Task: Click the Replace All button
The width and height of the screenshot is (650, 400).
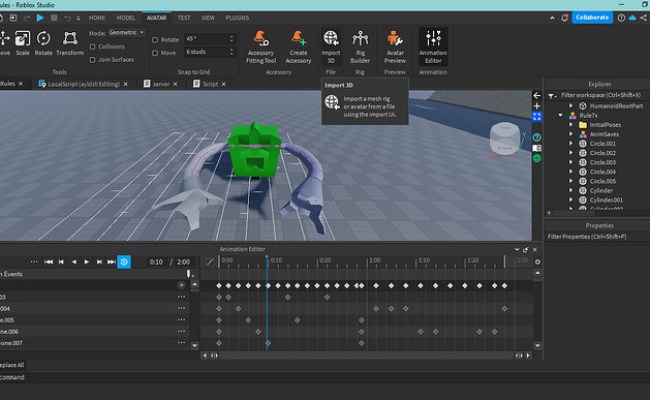Action: click(12, 365)
